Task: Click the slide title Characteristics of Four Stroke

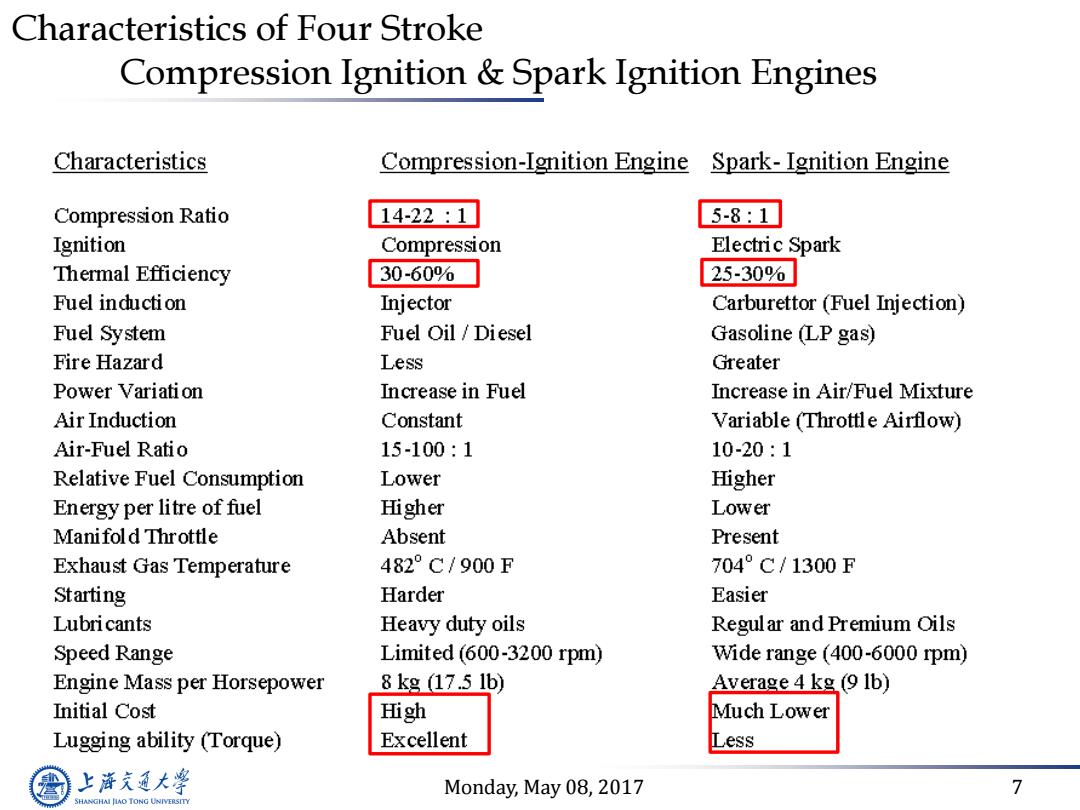Action: [x=247, y=29]
